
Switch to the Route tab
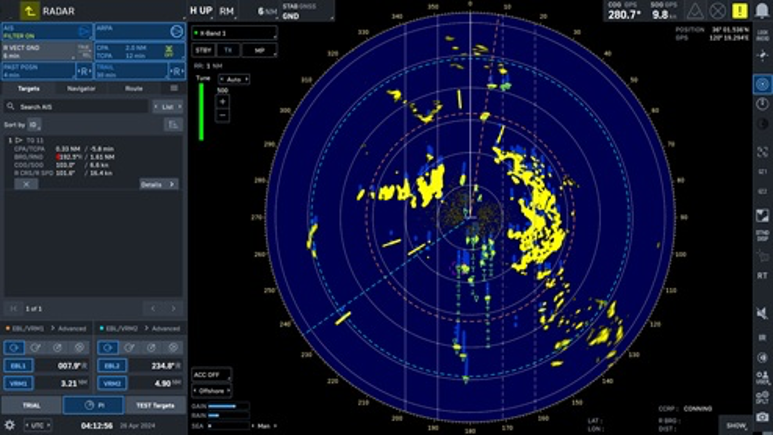[133, 88]
